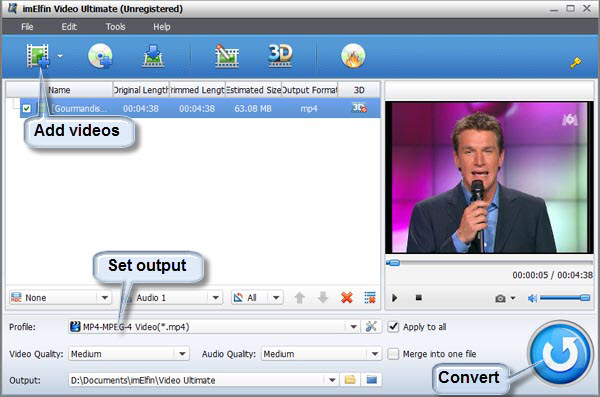This screenshot has height=397, width=600.
Task: Mute audio with the speaker icon
Action: [532, 298]
